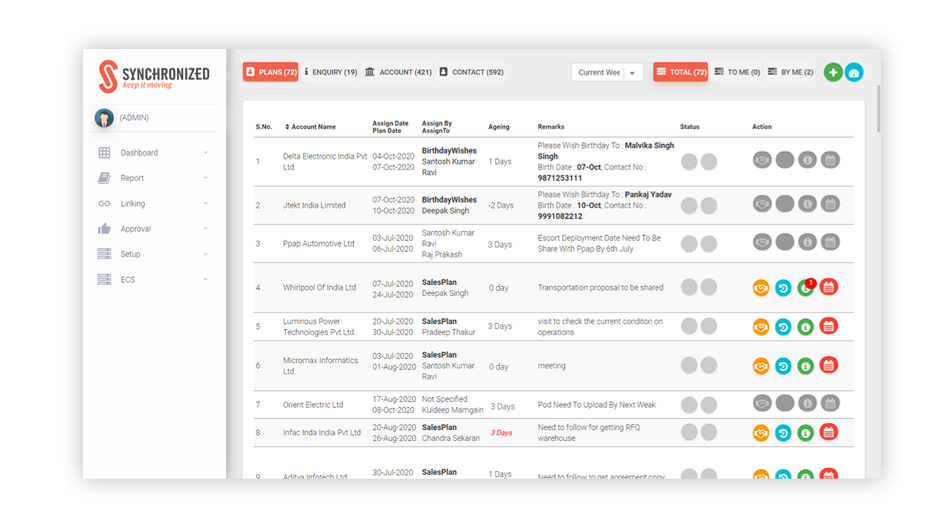Switch to the ENQUIRY (19) tab
Image resolution: width=932 pixels, height=523 pixels.
pyautogui.click(x=330, y=72)
